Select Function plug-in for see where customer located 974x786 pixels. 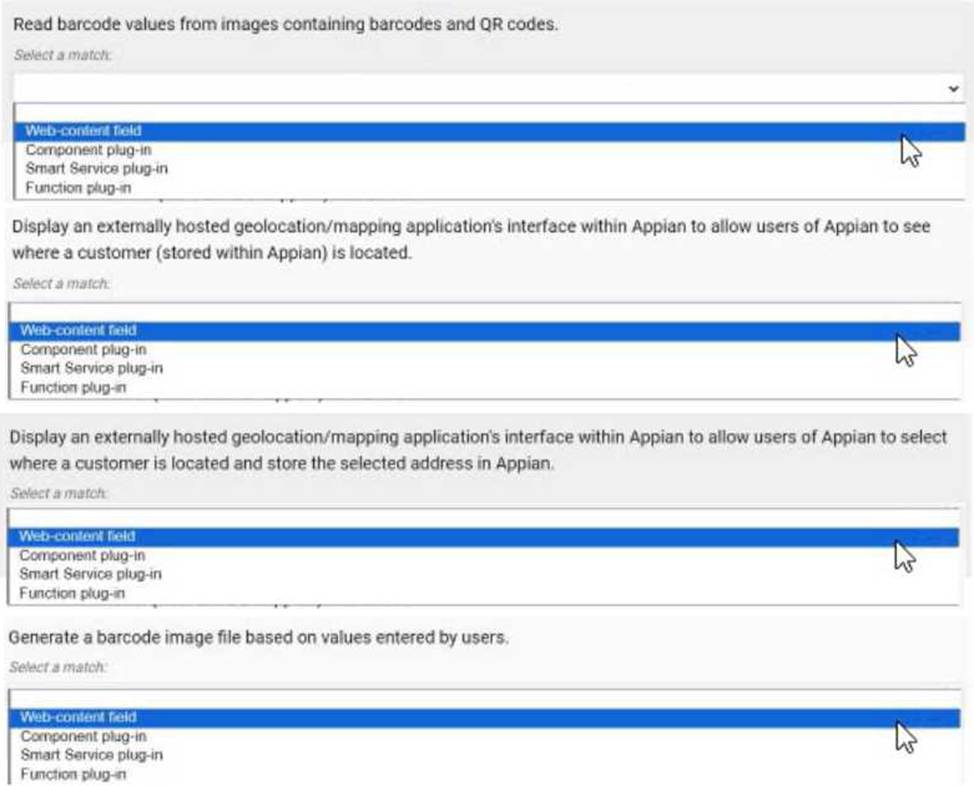(x=485, y=387)
